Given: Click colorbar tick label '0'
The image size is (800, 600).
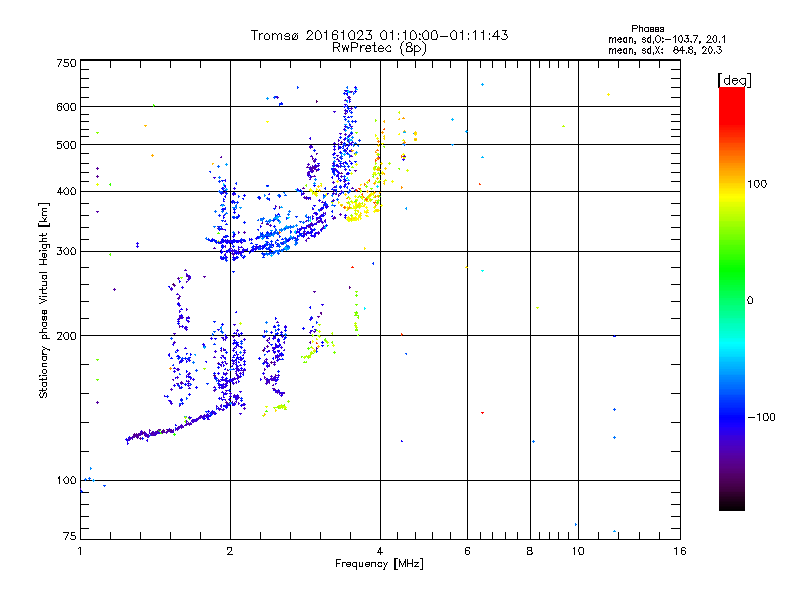Looking at the screenshot, I should pos(750,301).
